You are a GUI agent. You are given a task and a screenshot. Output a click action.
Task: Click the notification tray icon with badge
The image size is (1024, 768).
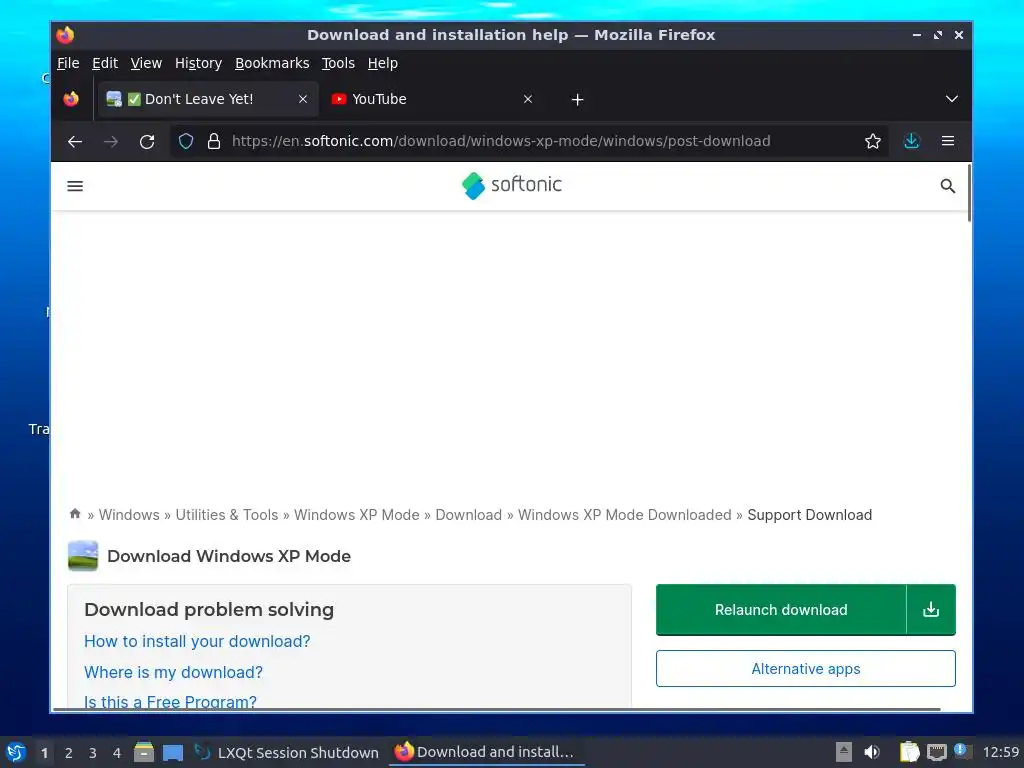pyautogui.click(x=963, y=751)
